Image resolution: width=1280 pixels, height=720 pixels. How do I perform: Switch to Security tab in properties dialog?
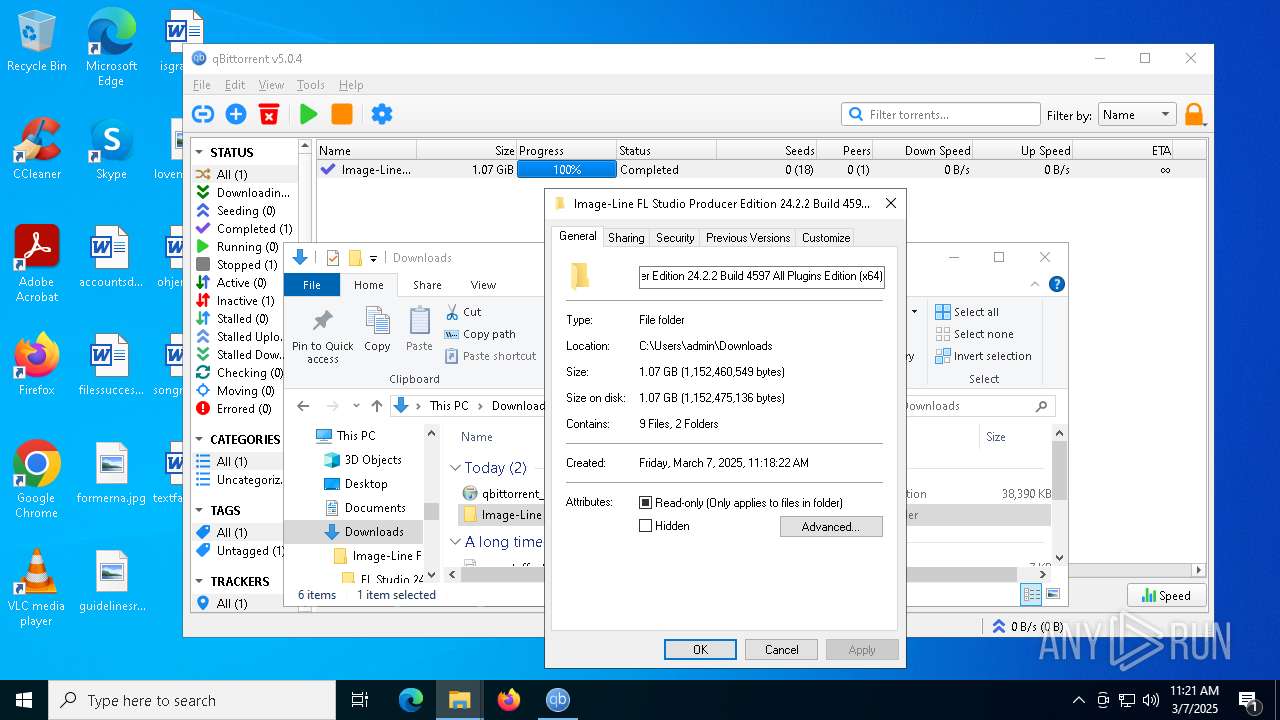pos(675,238)
